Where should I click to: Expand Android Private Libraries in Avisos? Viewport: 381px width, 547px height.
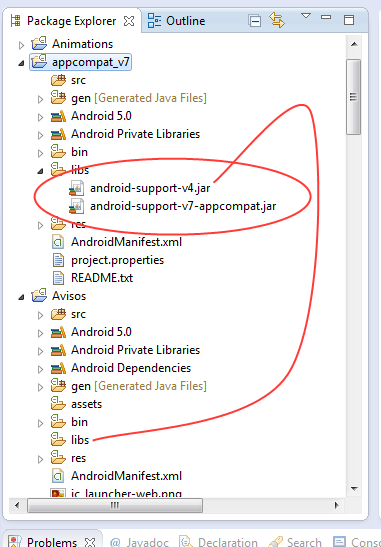point(40,351)
